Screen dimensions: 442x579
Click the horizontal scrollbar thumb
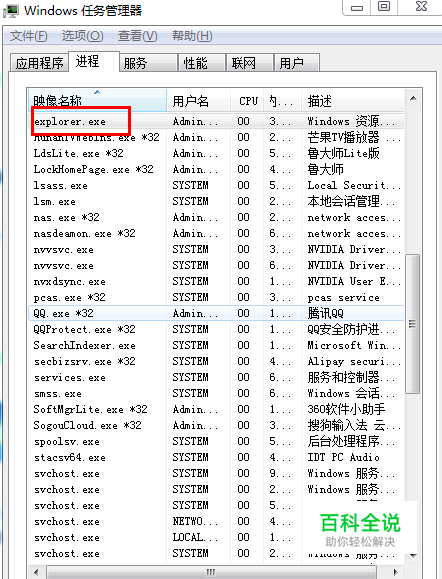(211, 572)
